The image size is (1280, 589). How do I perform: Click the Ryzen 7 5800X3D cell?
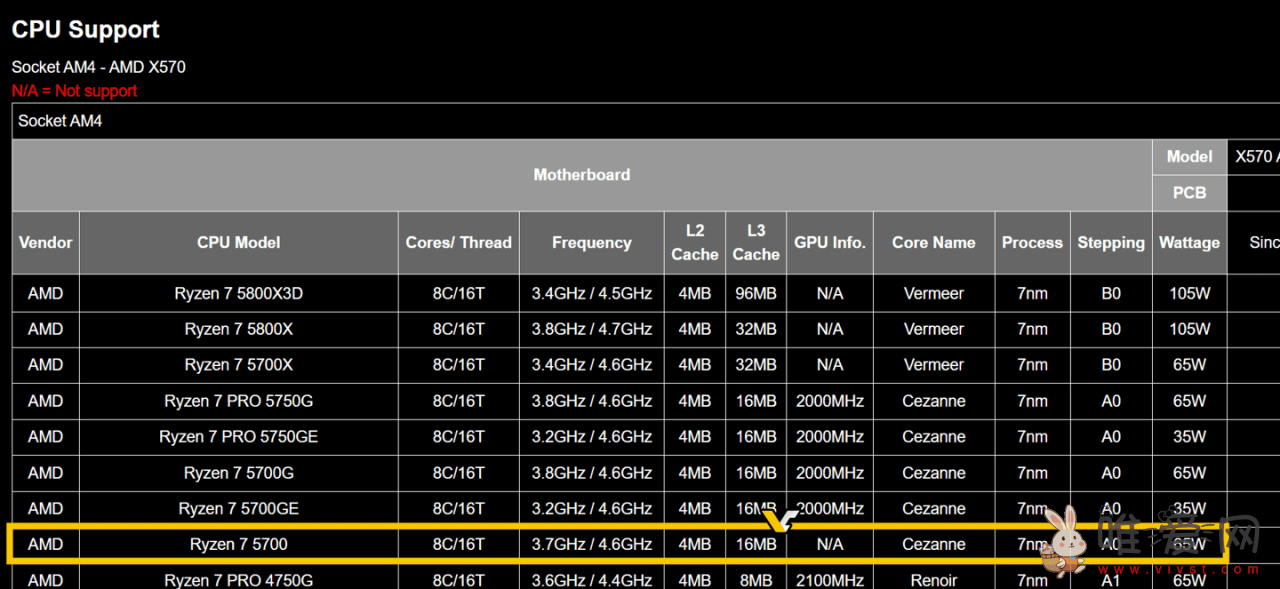[x=238, y=294]
